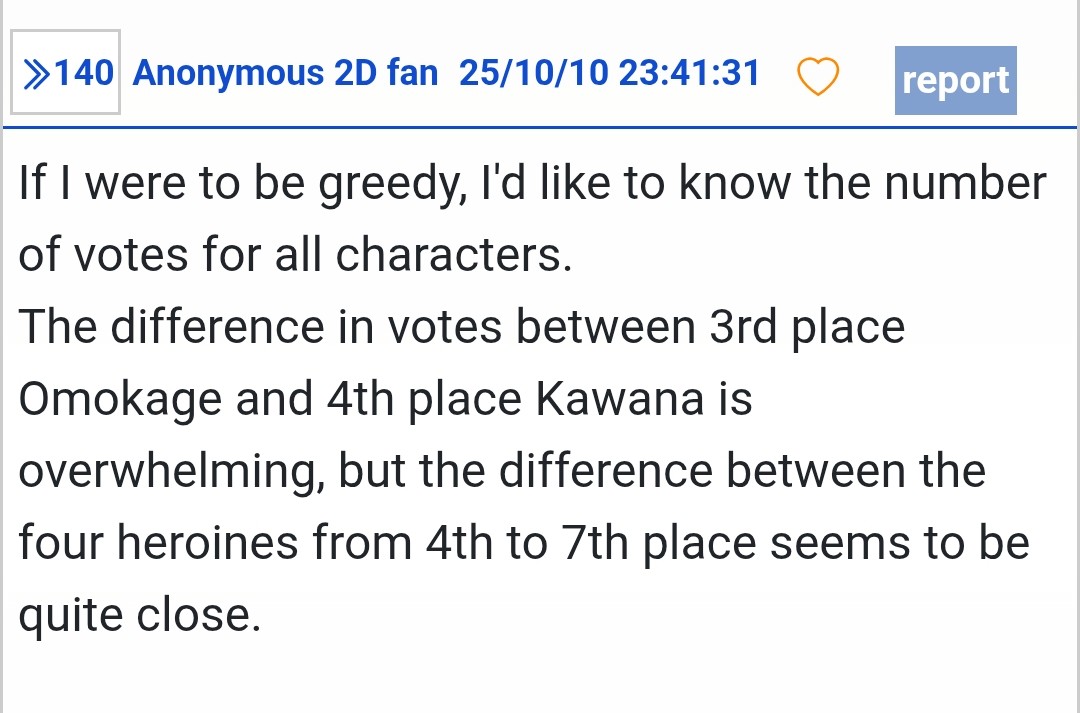1080x713 pixels.
Task: Click the word number in first line
Action: click(966, 183)
